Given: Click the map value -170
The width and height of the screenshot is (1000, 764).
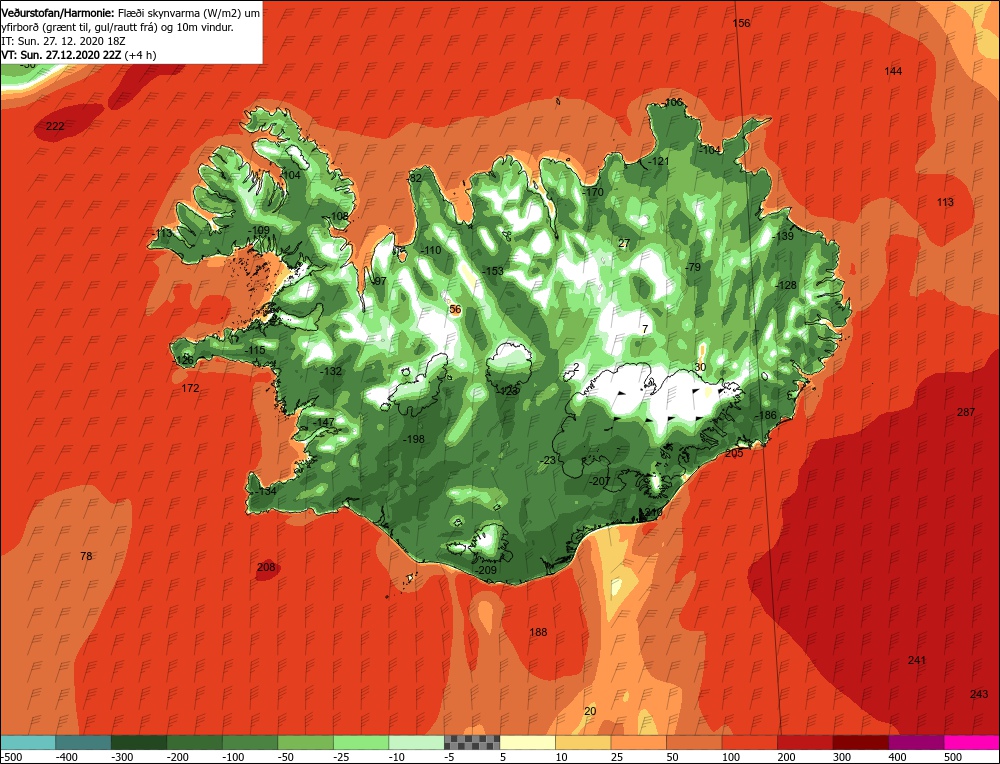Looking at the screenshot, I should pyautogui.click(x=592, y=192).
